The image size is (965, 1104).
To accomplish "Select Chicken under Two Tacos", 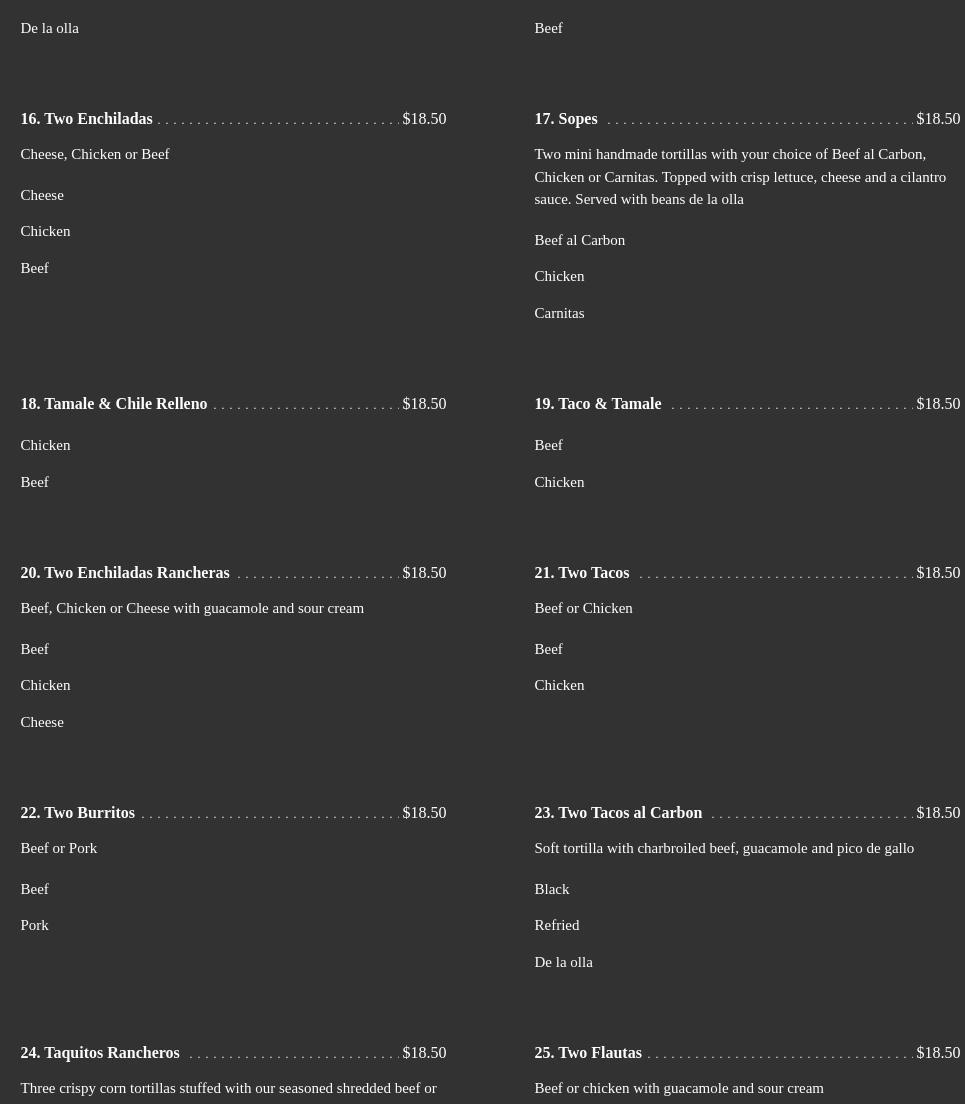I will click(x=559, y=685).
